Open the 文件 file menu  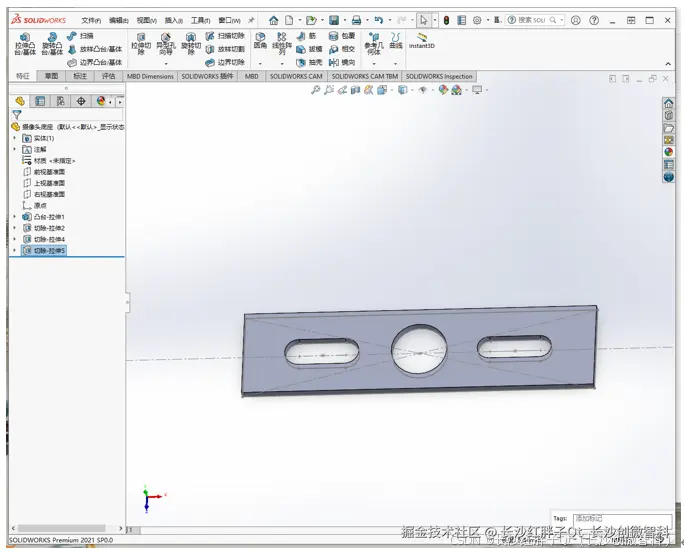91,21
